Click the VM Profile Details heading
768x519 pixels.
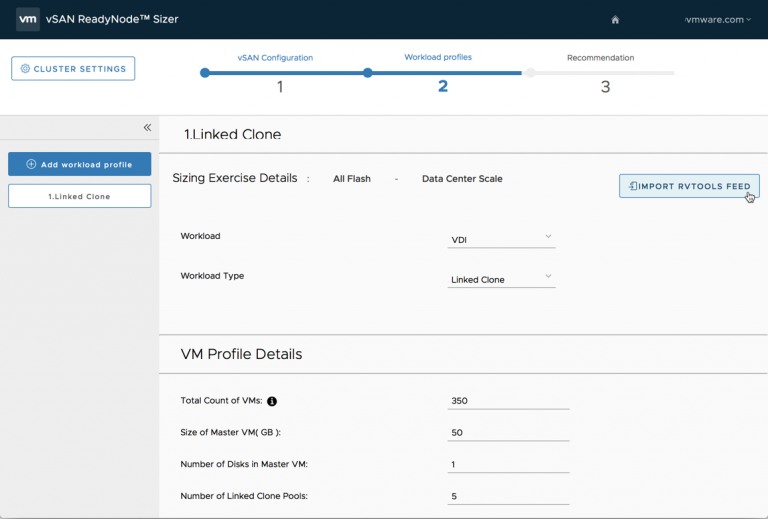coord(241,354)
